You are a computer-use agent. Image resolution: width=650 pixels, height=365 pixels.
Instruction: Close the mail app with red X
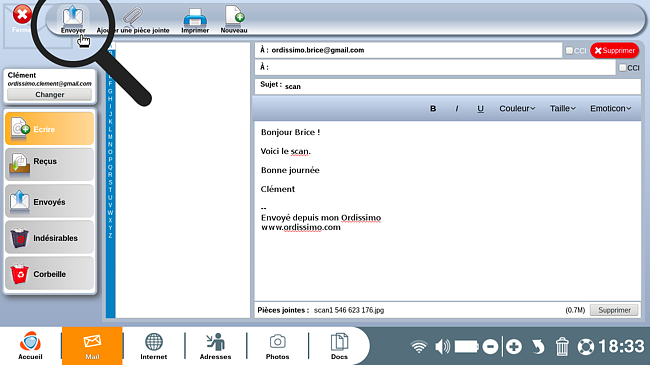coord(22,15)
